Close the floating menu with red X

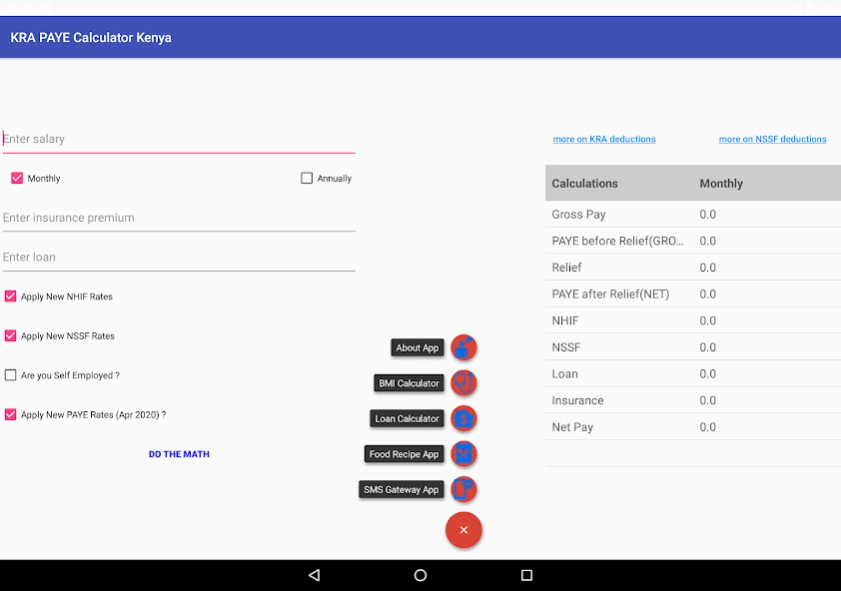point(463,530)
